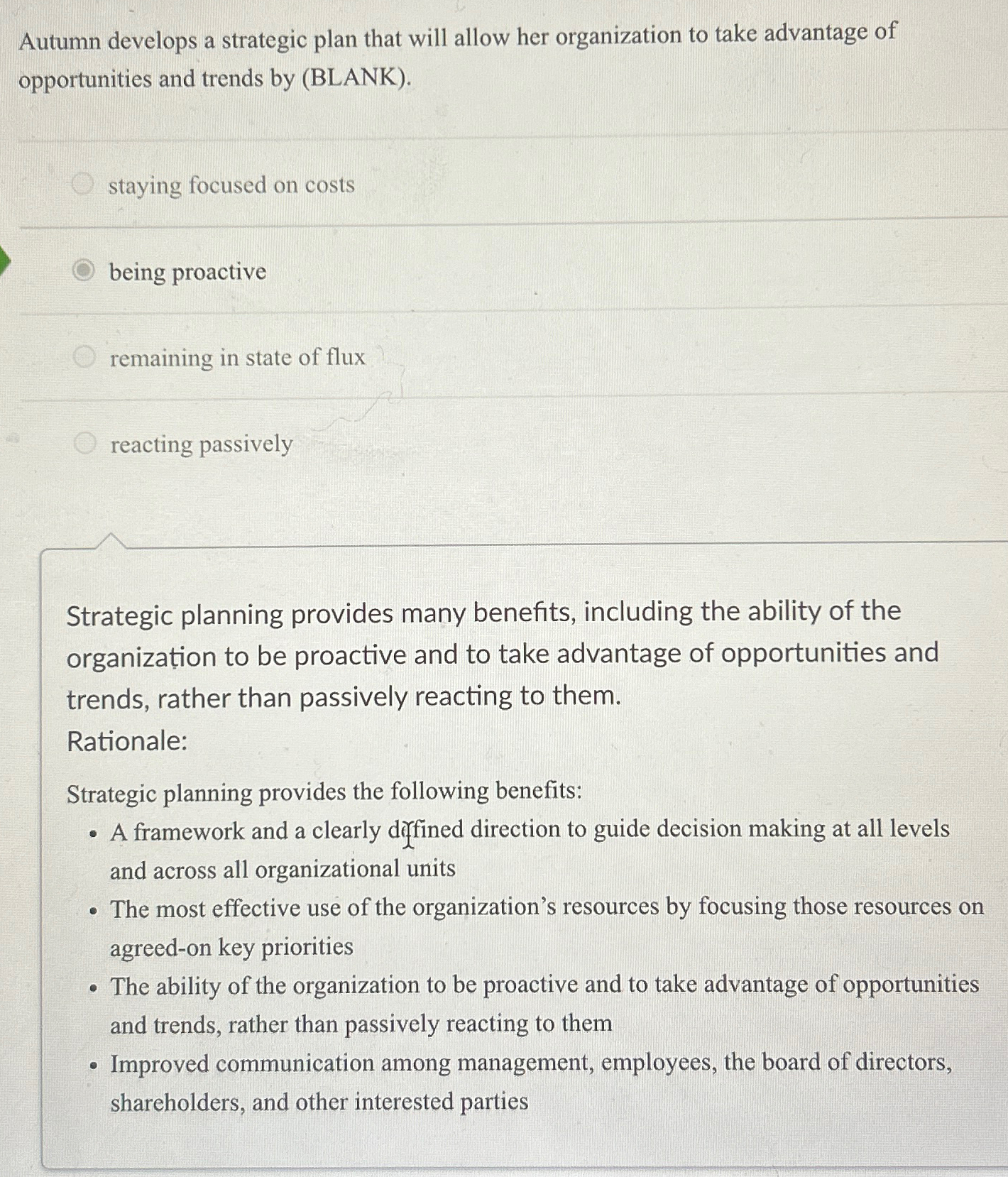Screen dimensions: 1008x1177
Task: Click the empty circle next to 'reacting passively'
Action: coord(87,444)
